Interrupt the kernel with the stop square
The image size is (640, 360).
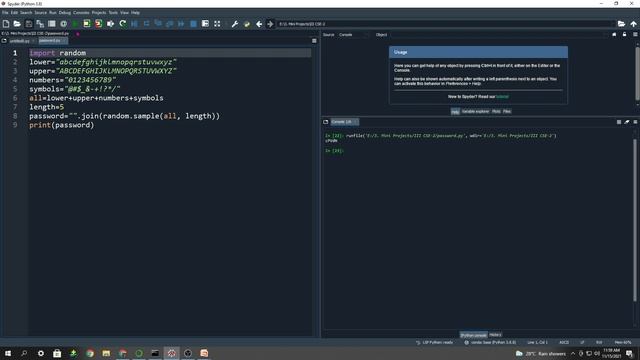point(619,122)
